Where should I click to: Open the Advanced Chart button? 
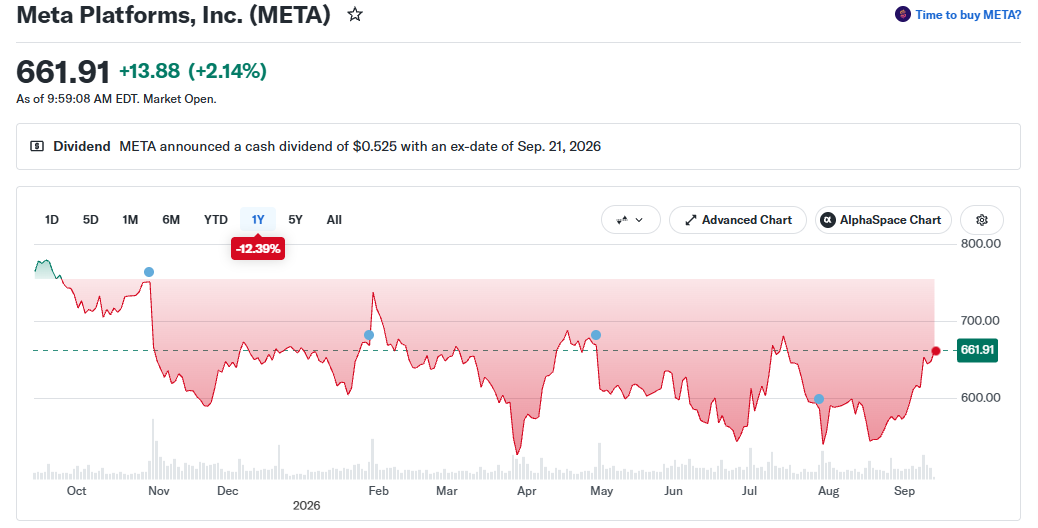point(738,220)
